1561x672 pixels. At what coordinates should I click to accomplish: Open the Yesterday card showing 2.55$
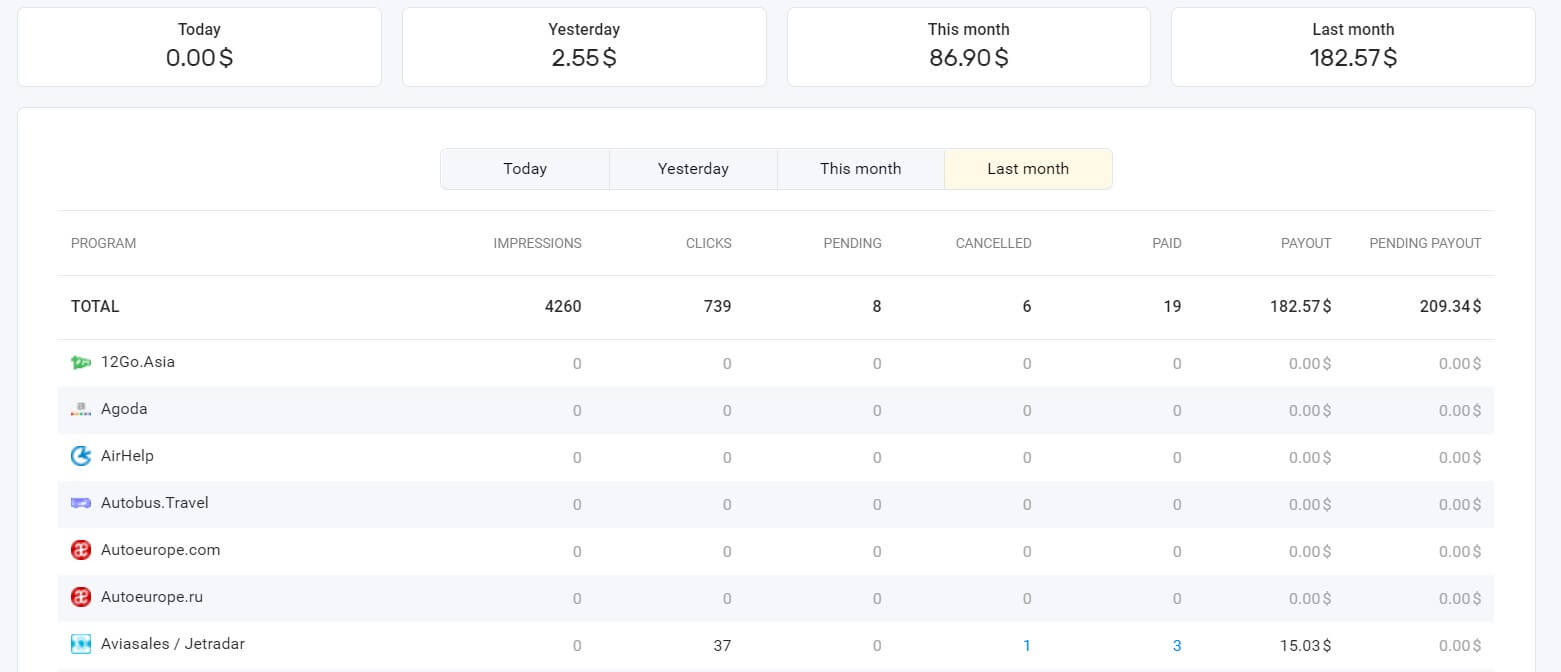[x=583, y=45]
